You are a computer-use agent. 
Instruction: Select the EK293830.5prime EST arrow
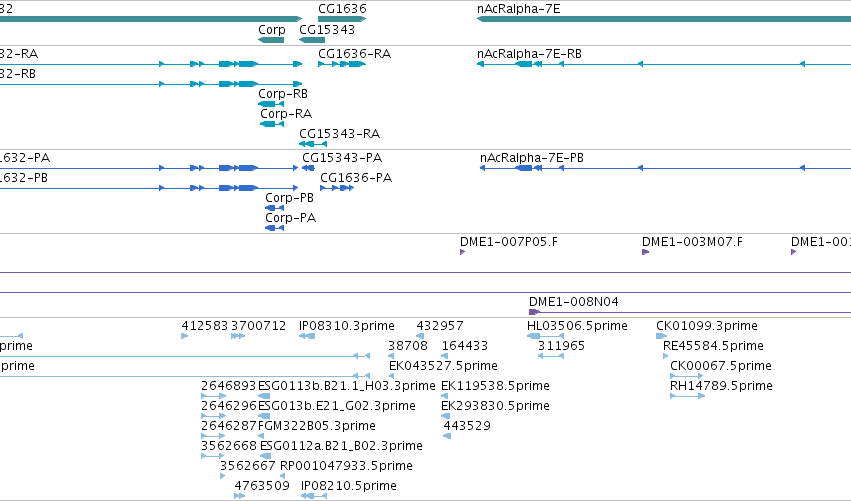(x=444, y=416)
